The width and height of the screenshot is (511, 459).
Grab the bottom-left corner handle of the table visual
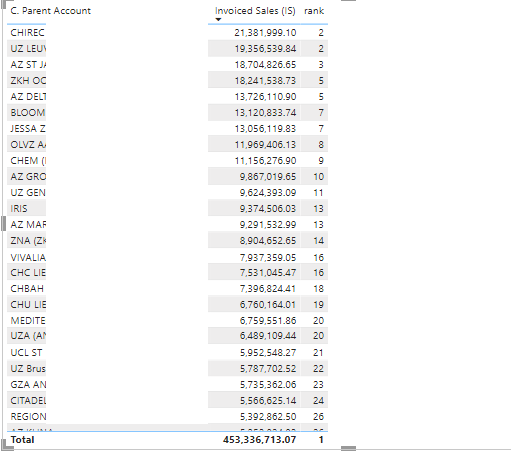click(7, 445)
